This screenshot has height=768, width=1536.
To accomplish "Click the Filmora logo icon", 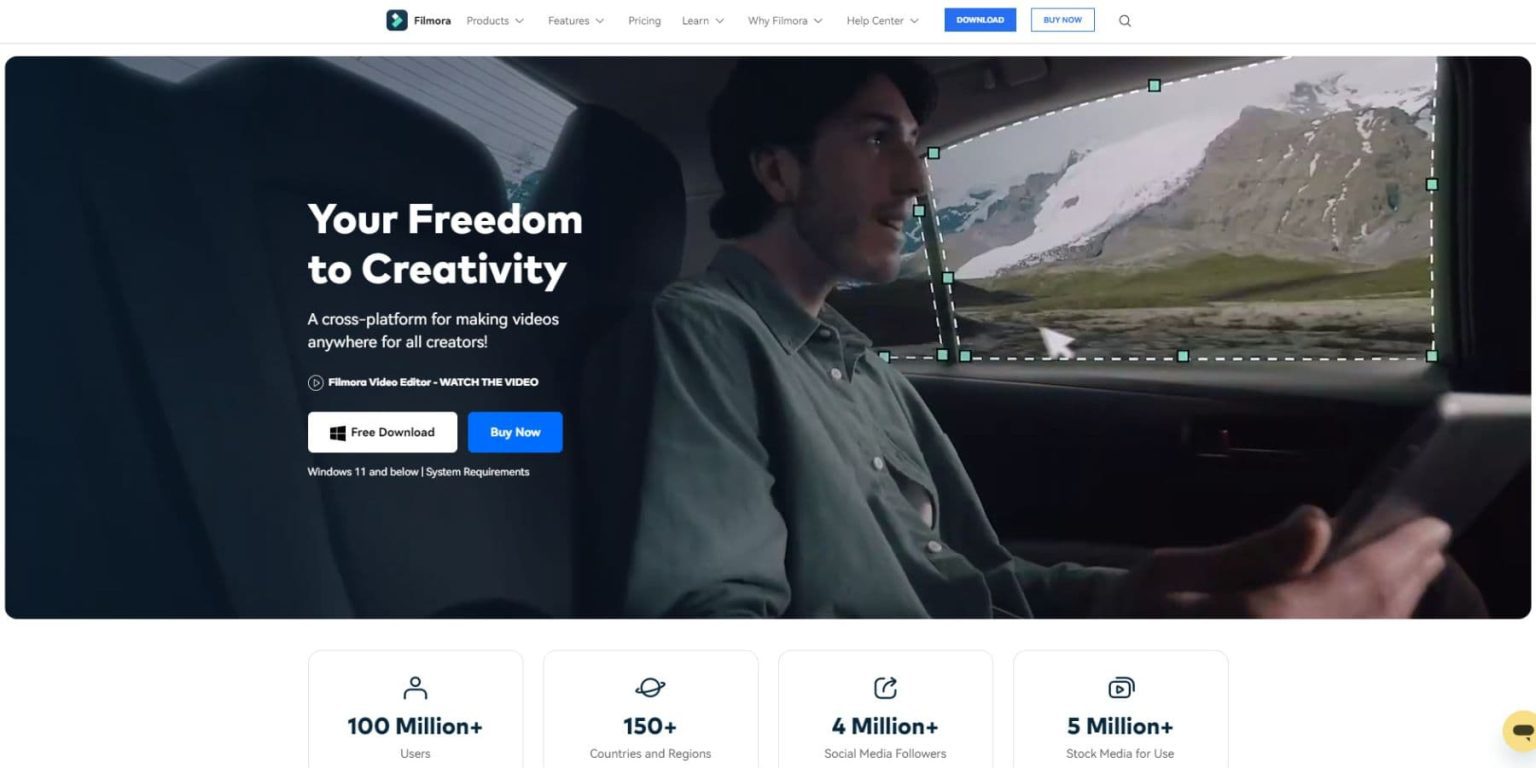I will (x=397, y=20).
